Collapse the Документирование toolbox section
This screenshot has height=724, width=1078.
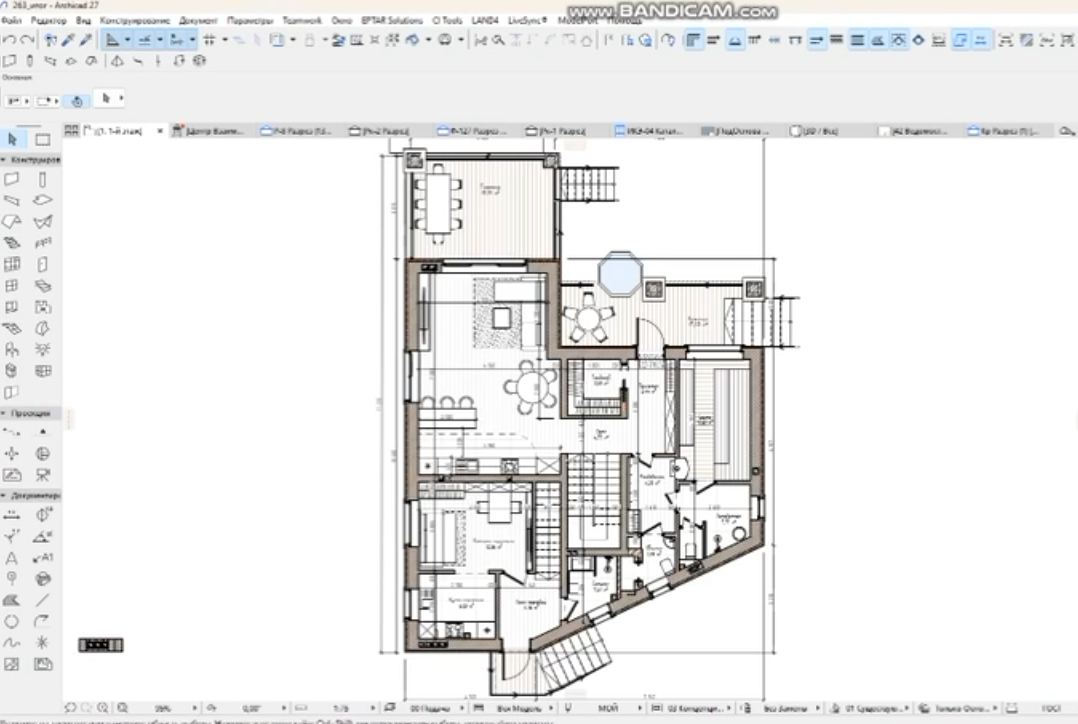click(4, 494)
